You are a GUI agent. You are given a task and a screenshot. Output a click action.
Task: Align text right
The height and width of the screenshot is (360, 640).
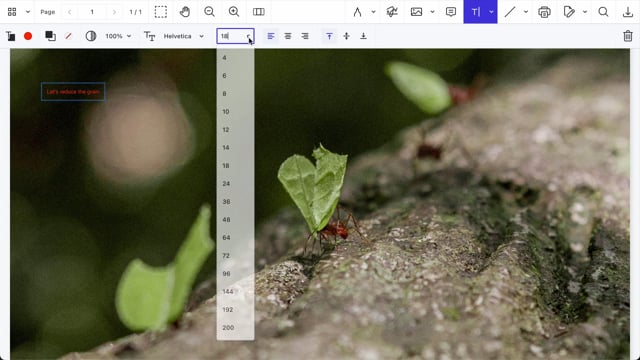point(305,36)
